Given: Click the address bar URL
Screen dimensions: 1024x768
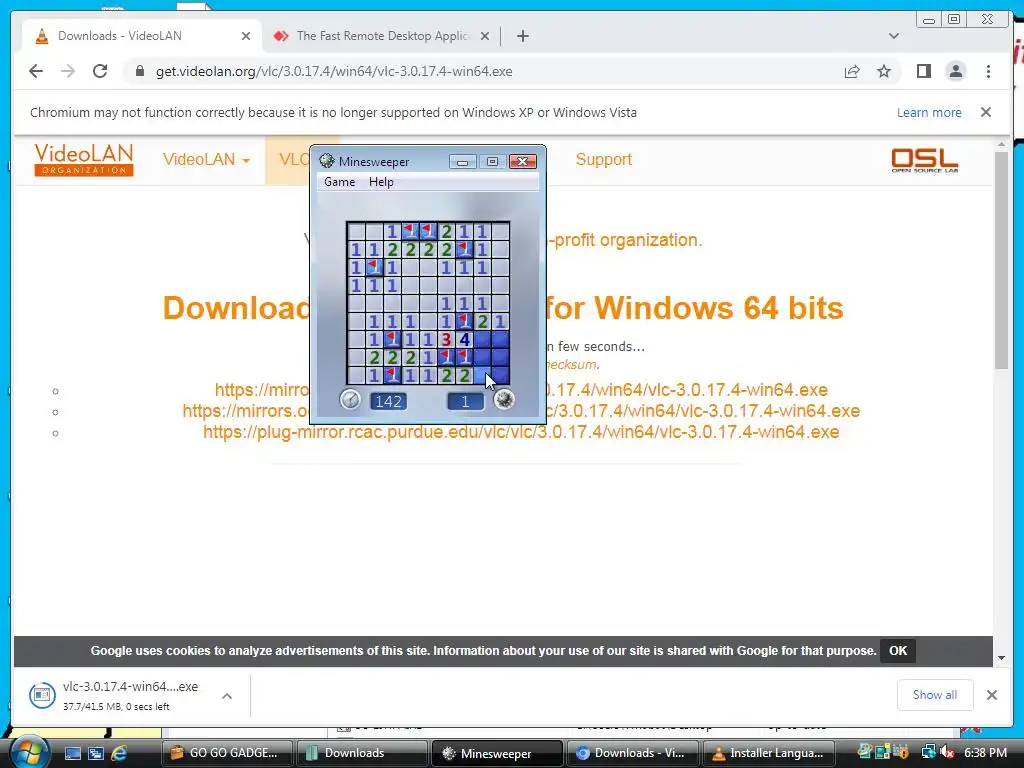Looking at the screenshot, I should 334,71.
